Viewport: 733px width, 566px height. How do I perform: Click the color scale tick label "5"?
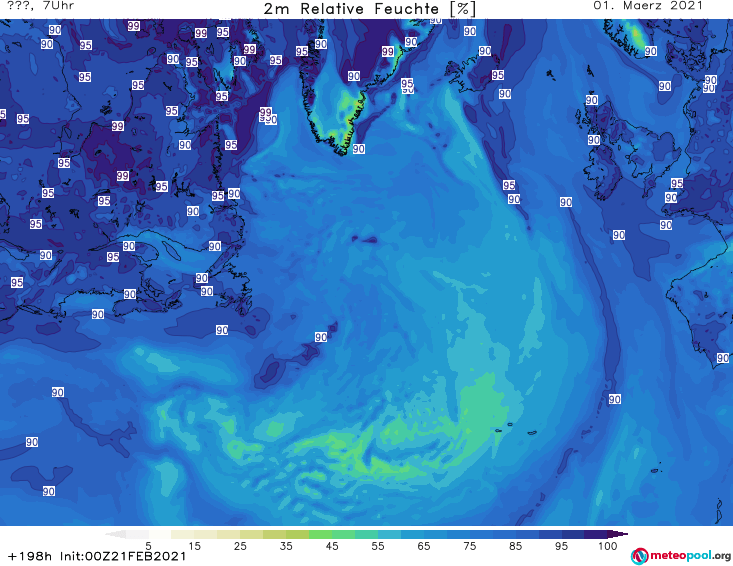pyautogui.click(x=148, y=546)
